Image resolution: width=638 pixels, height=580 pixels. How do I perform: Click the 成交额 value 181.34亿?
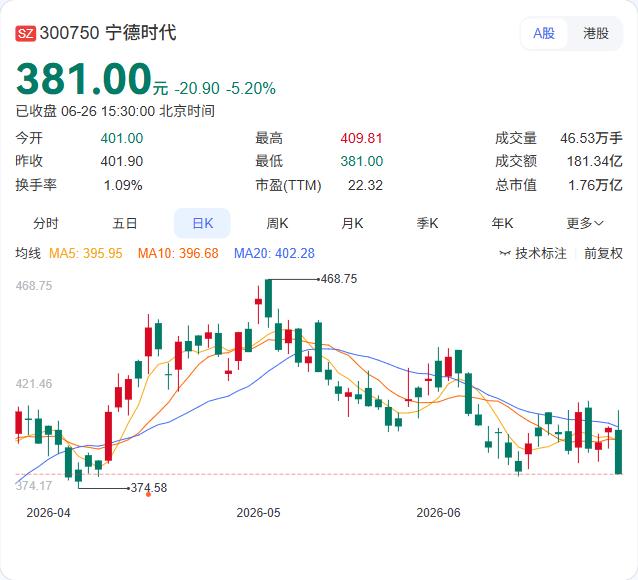point(594,161)
